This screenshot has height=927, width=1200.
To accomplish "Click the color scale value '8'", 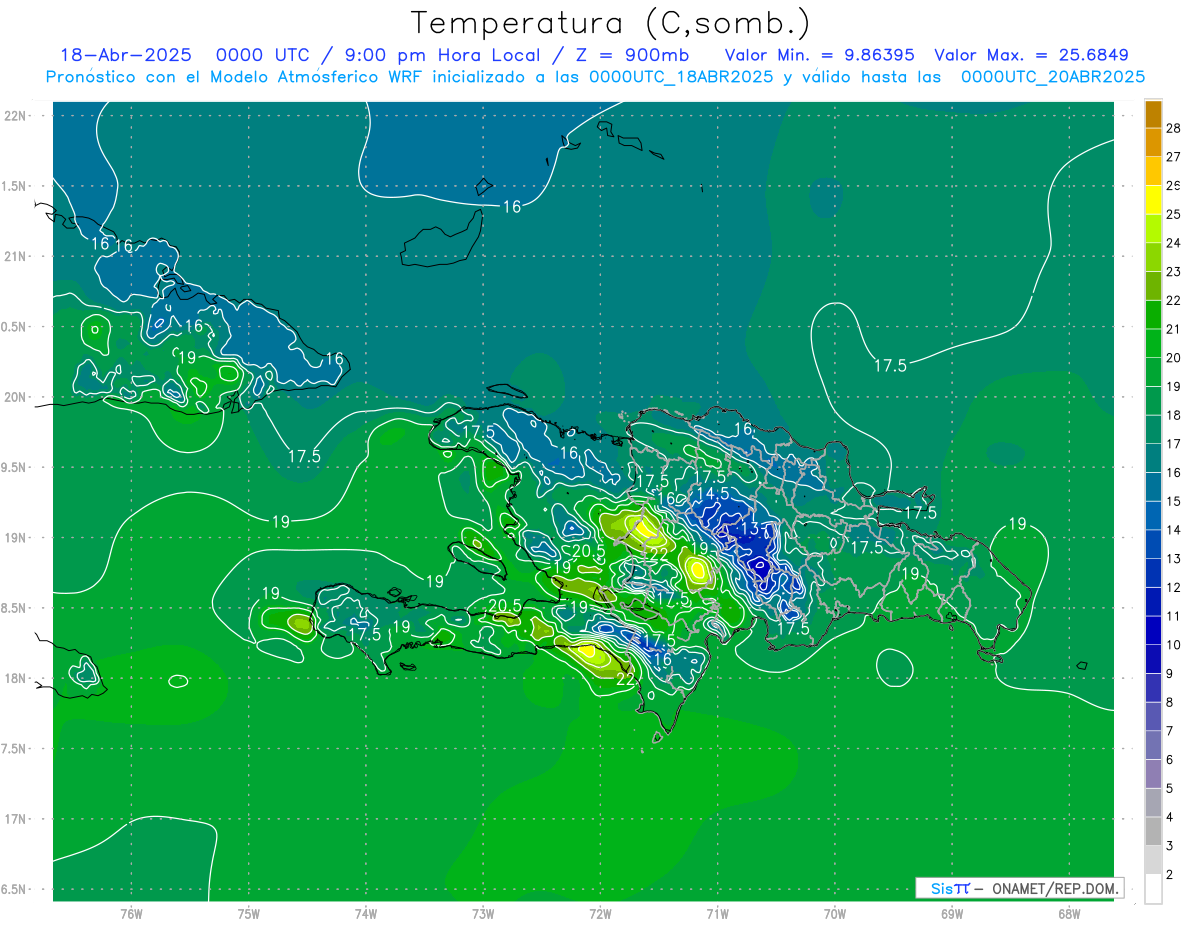I will click(1170, 703).
